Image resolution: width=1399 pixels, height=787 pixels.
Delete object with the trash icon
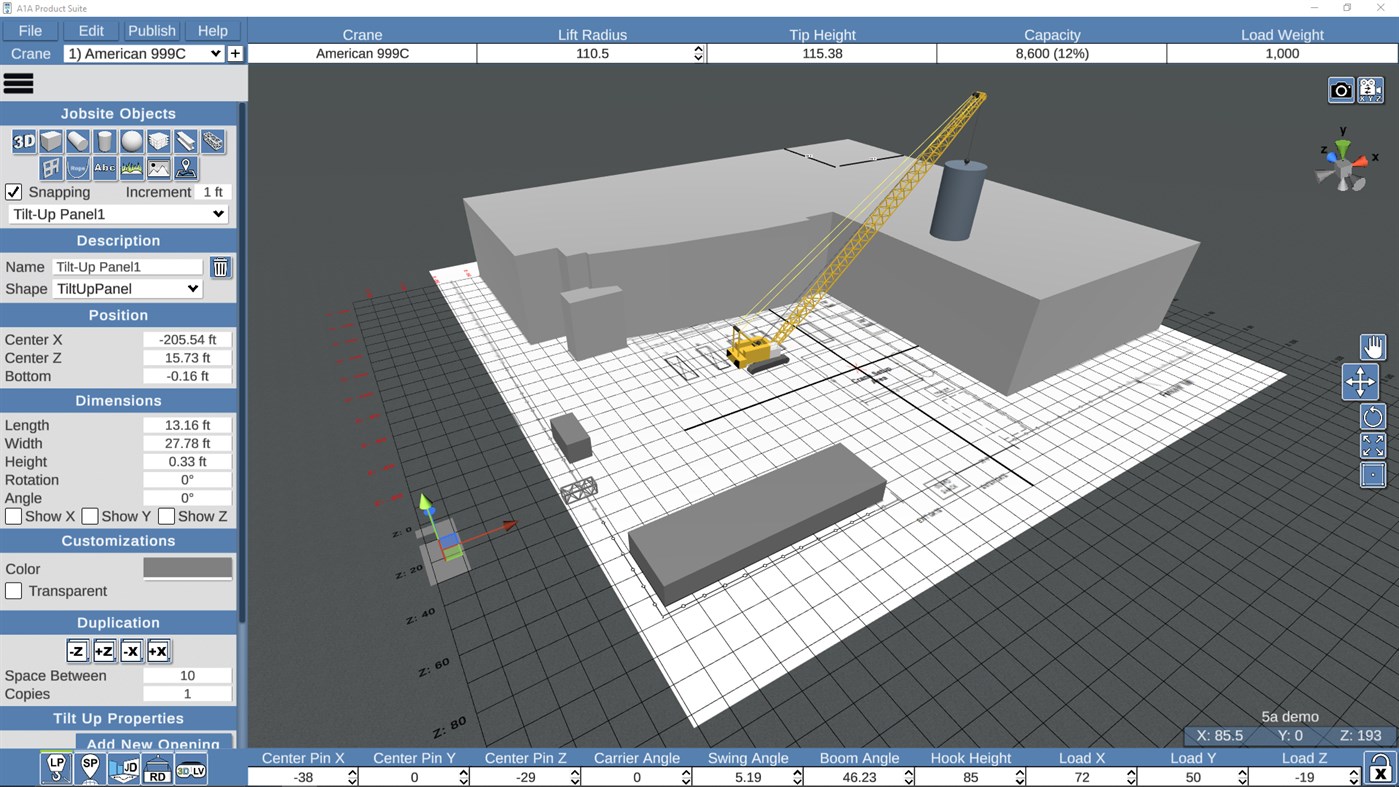(x=221, y=267)
